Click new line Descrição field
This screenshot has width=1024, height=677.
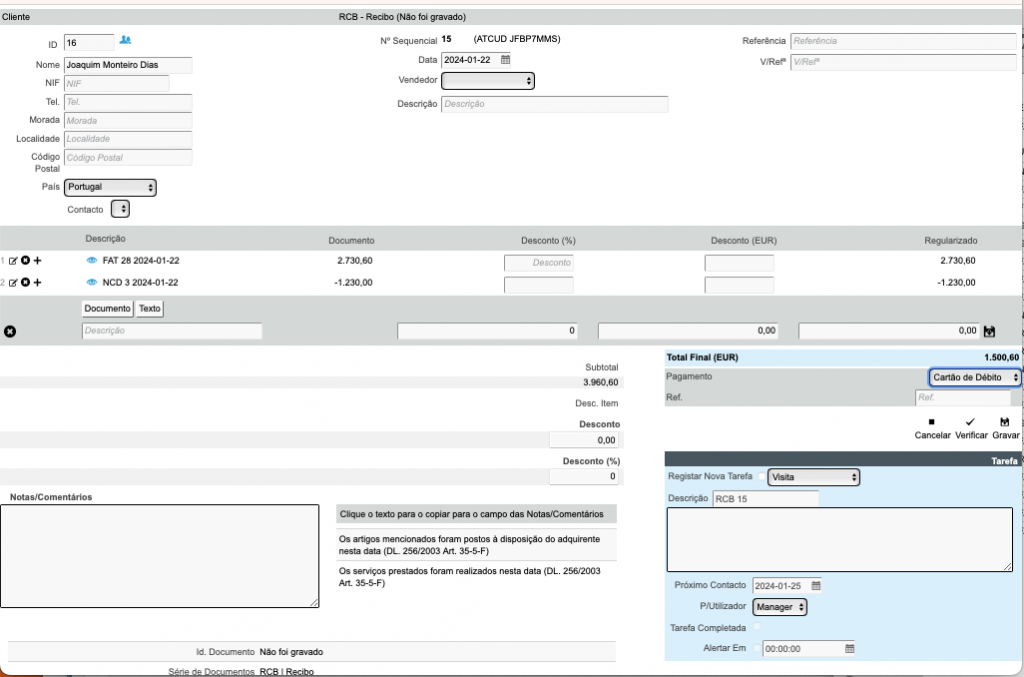[x=172, y=331]
